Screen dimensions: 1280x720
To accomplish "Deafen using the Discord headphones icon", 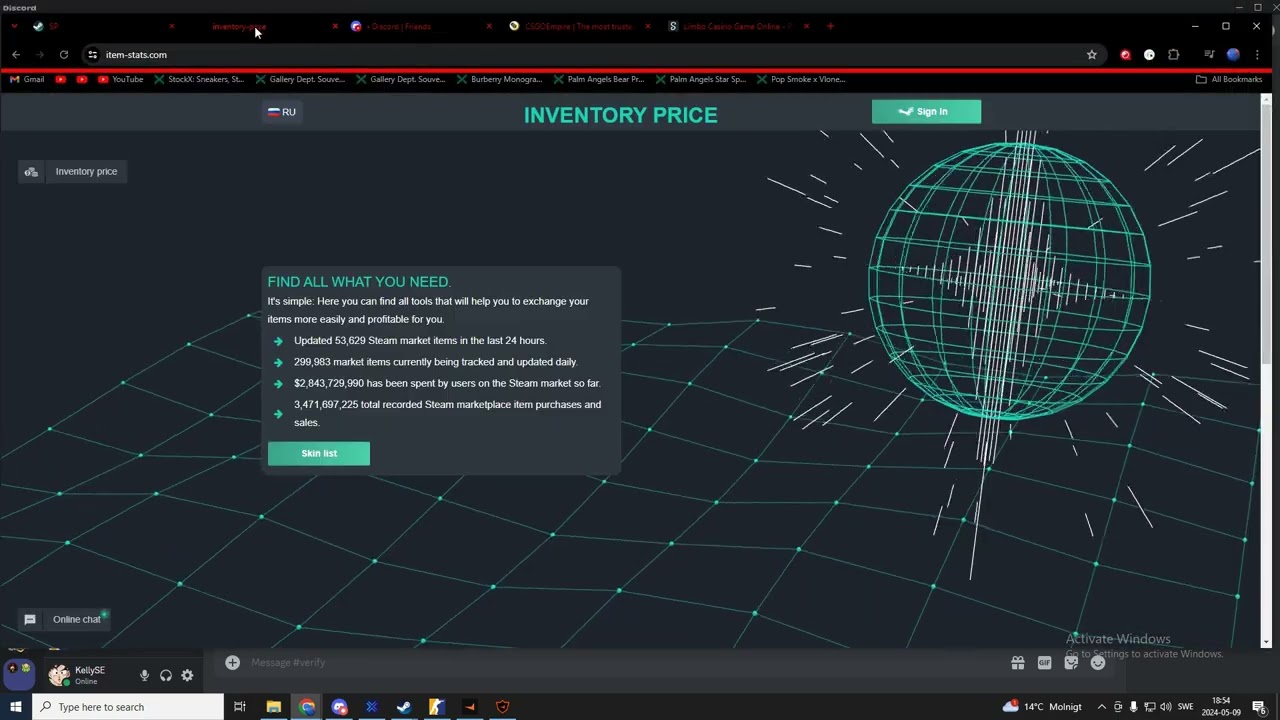I will (x=166, y=676).
